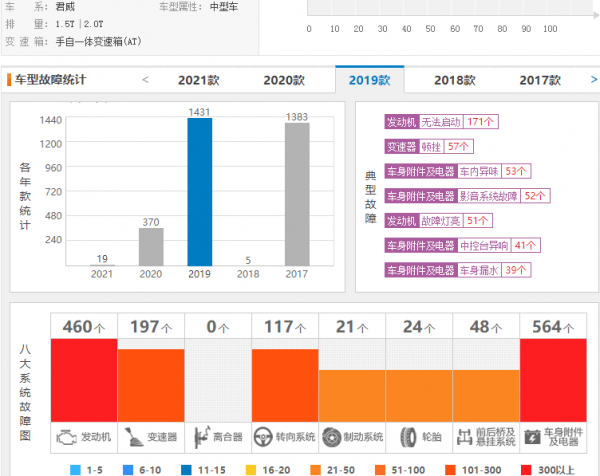Viewport: 600px width, 476px height.
Task: Click the 车身漏水 39个 fault tag
Action: coord(494,270)
